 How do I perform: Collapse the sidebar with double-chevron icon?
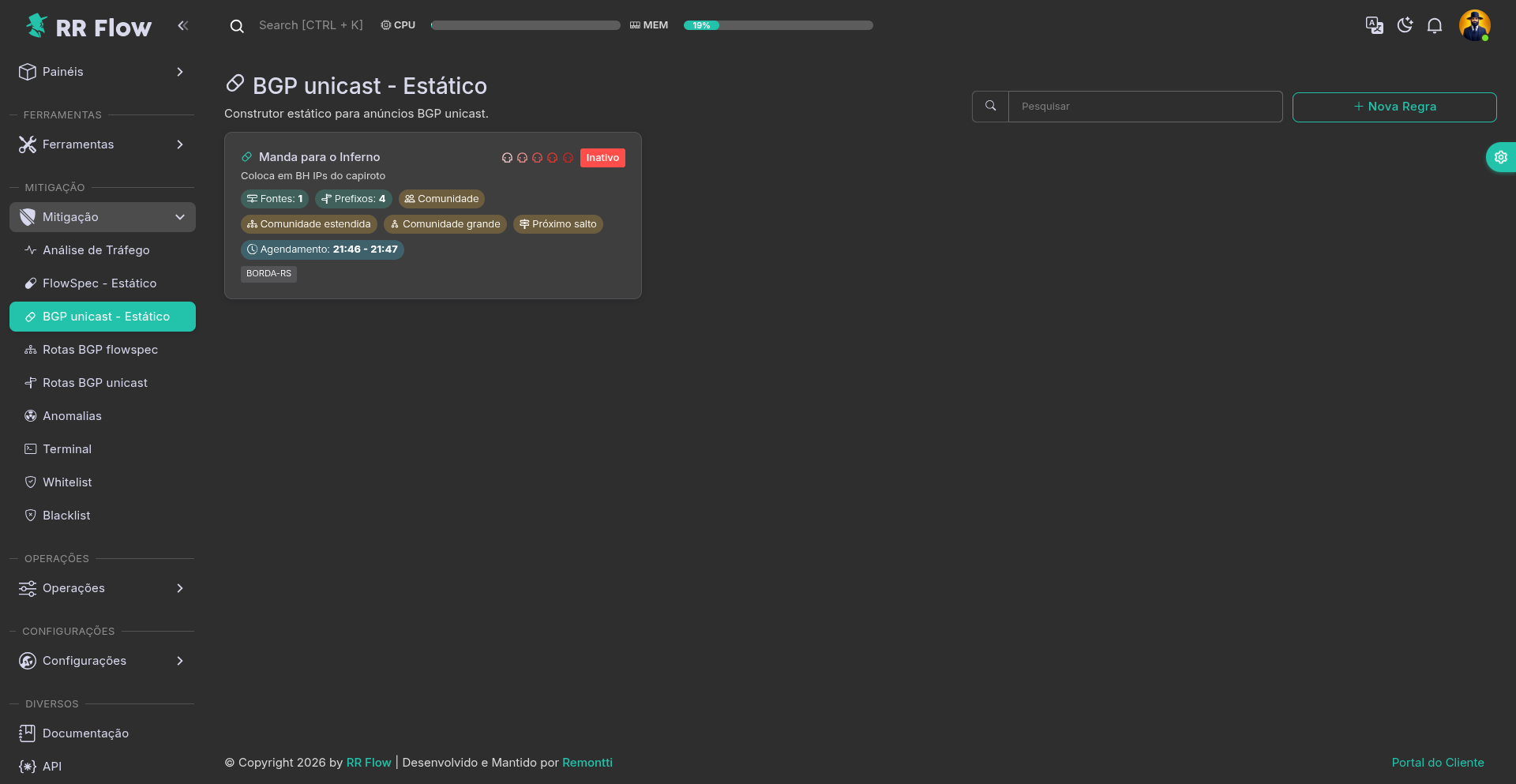[x=183, y=25]
